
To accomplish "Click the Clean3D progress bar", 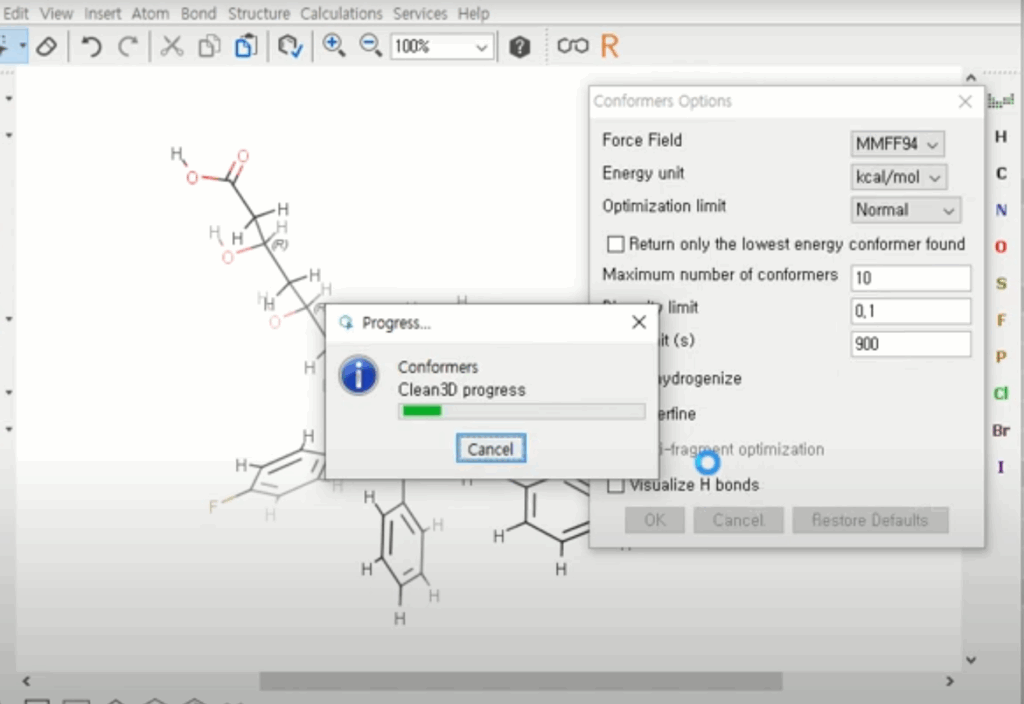I will (522, 411).
